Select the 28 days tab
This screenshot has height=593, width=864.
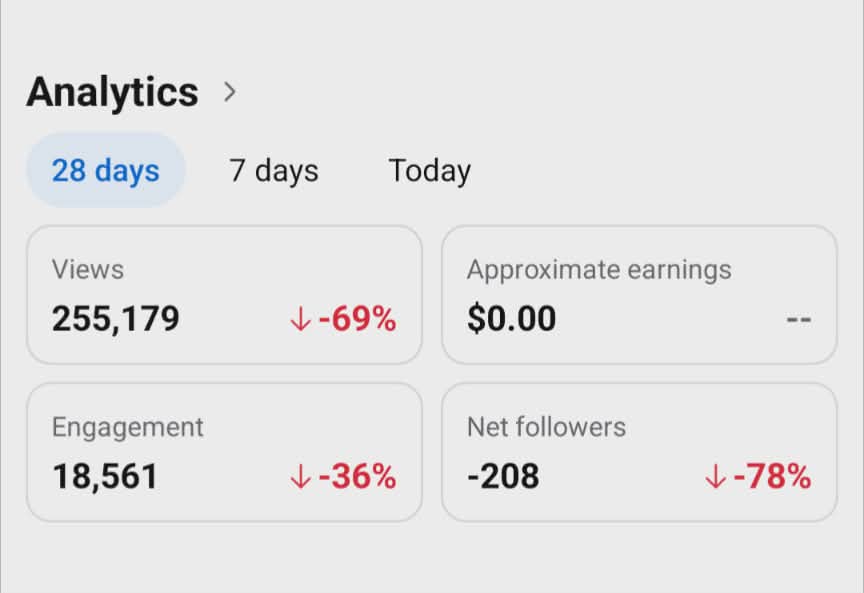106,170
